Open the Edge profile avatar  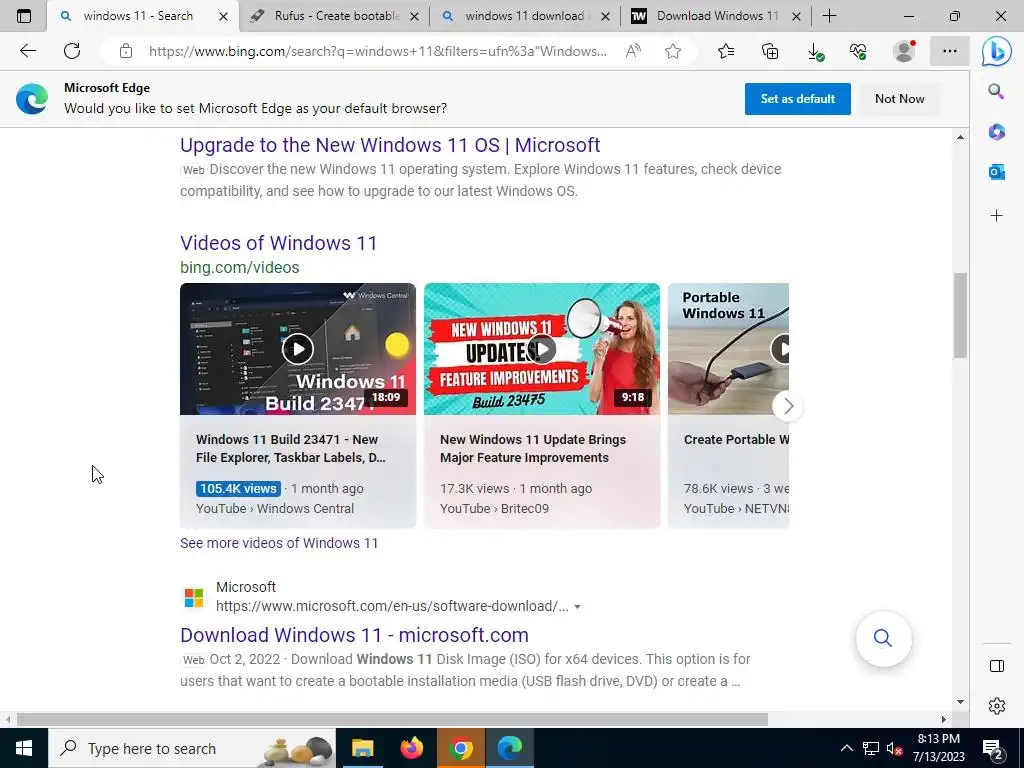[x=904, y=51]
